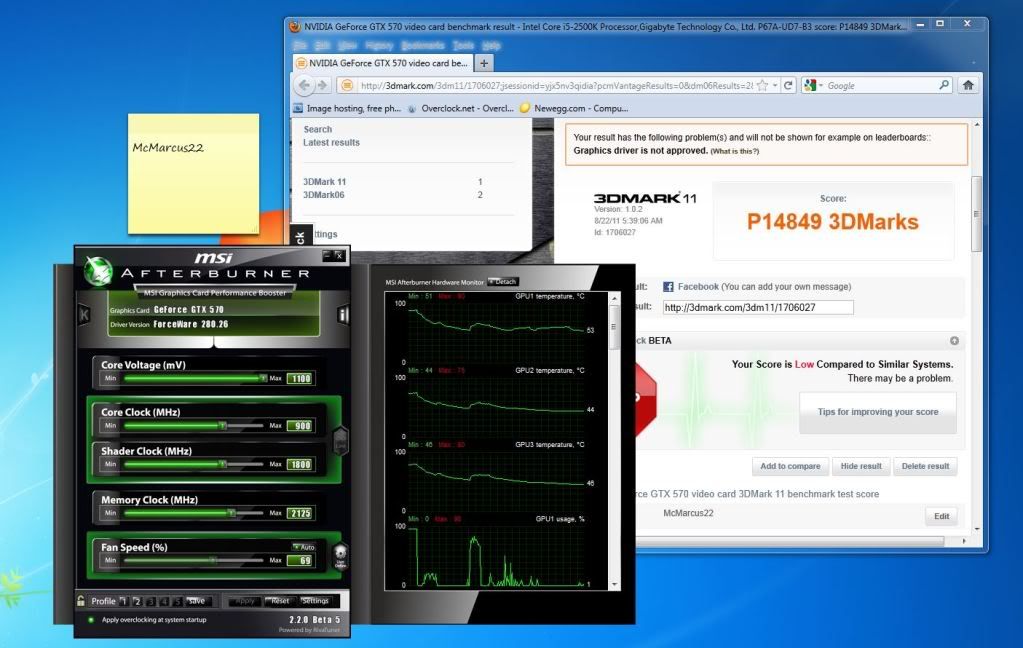Click the McMarcus22 sticky note
The width and height of the screenshot is (1023, 648).
pyautogui.click(x=193, y=174)
